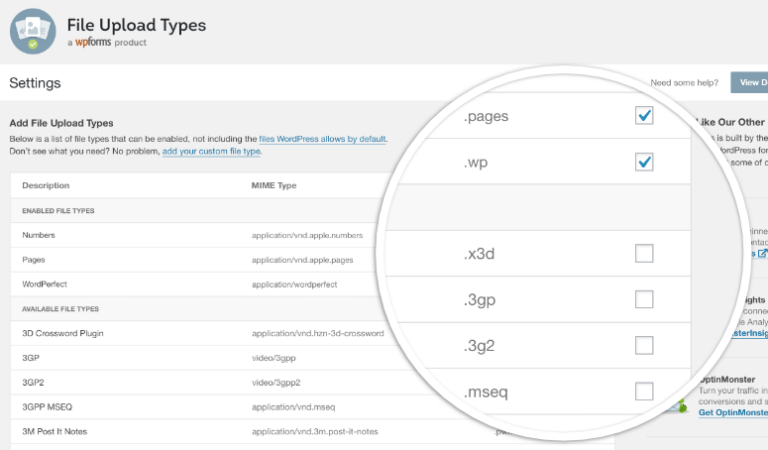768x450 pixels.
Task: Click the external link icon in sidebar
Action: point(762,253)
